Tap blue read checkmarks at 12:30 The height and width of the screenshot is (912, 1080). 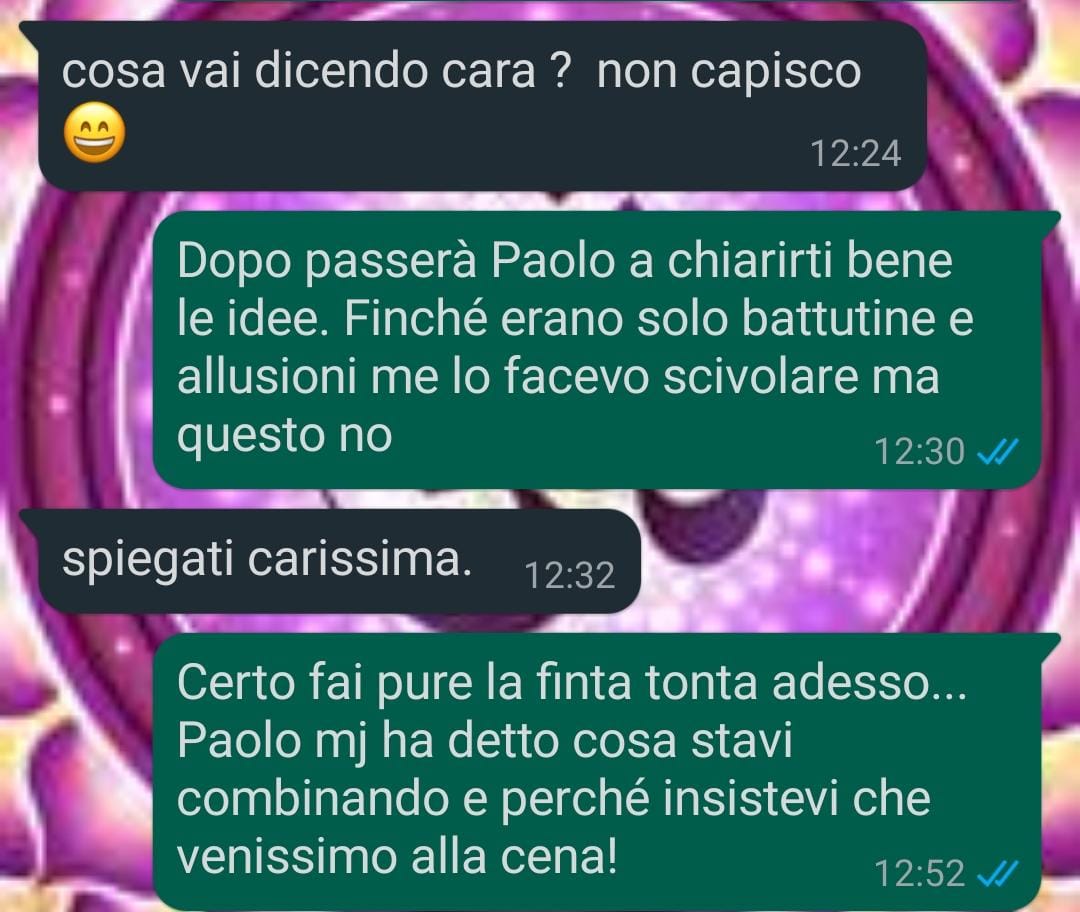coord(998,452)
